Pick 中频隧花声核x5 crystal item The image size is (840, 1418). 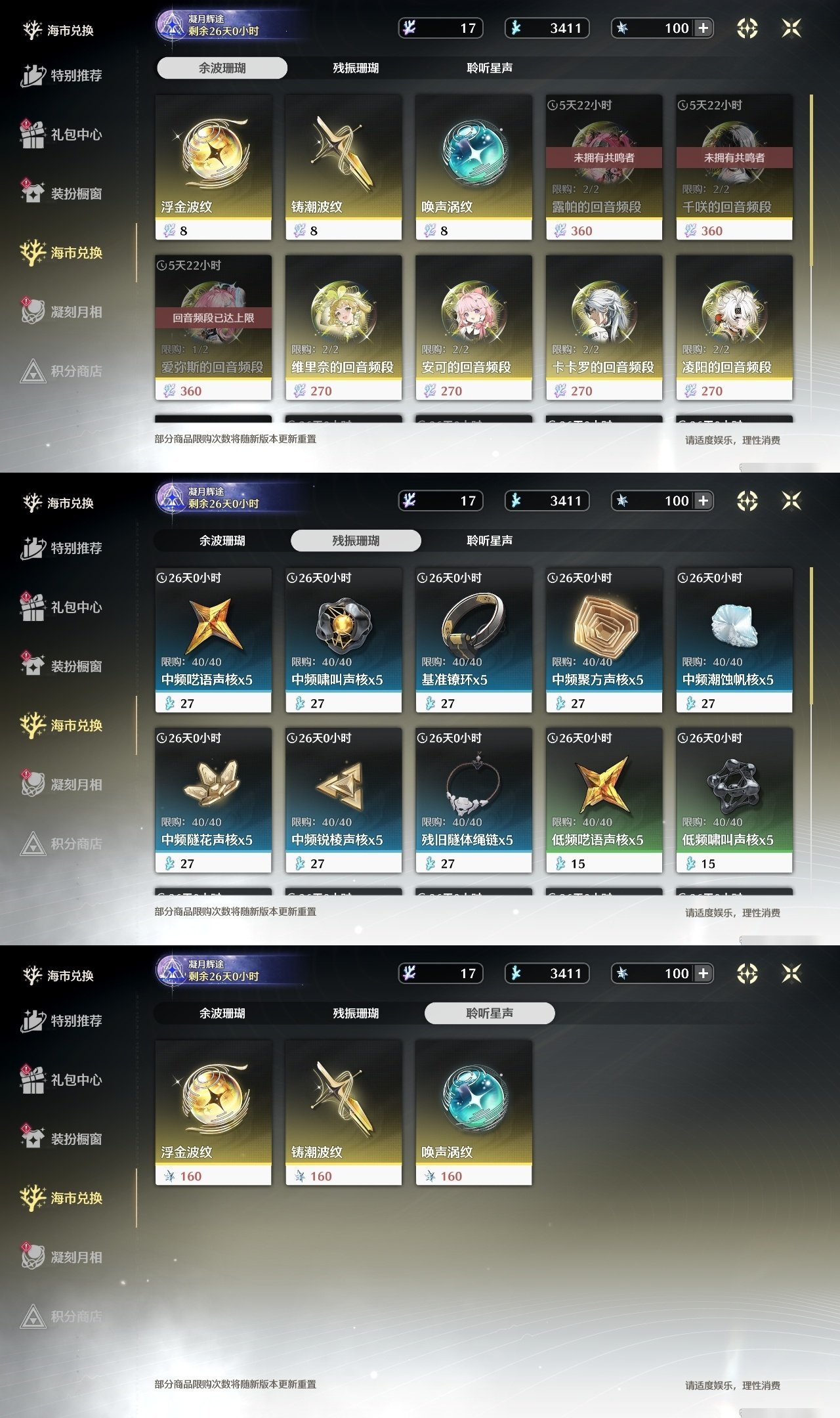coord(213,800)
